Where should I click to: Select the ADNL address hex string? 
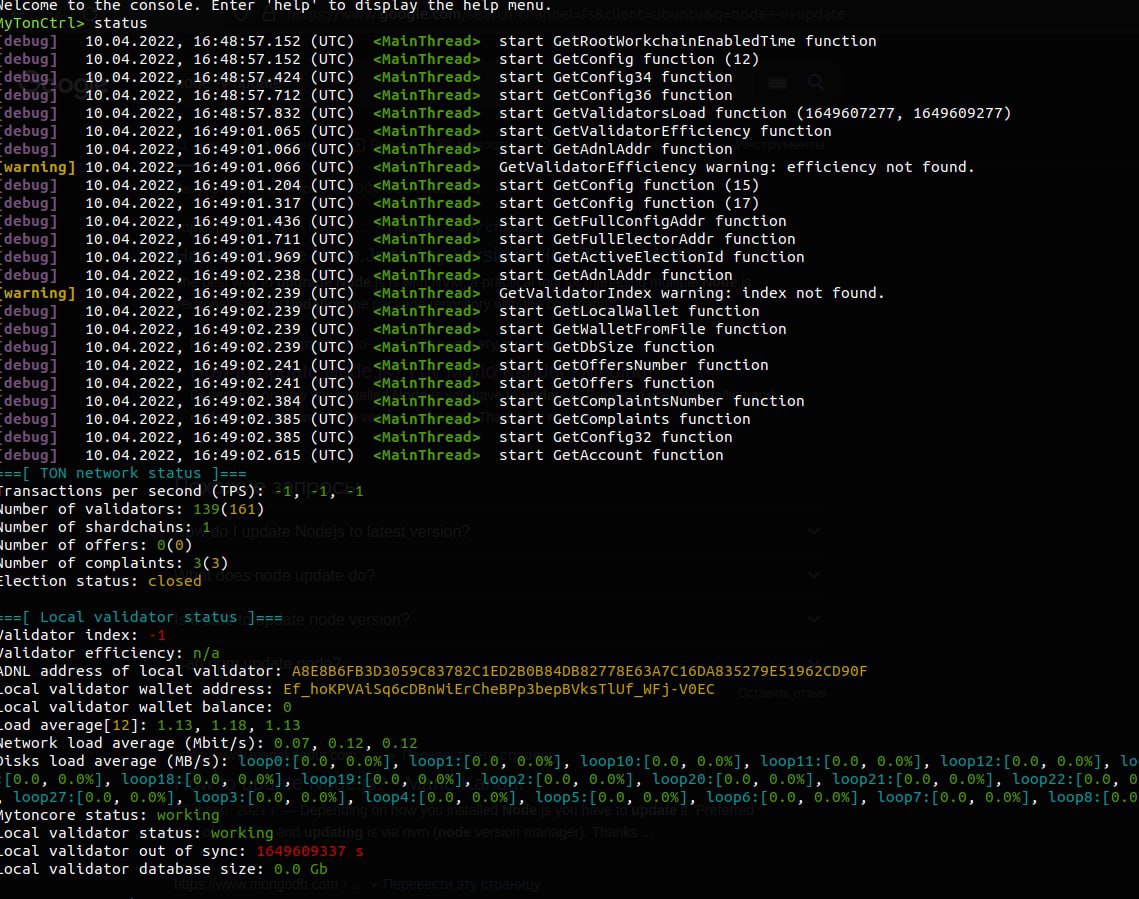click(579, 671)
